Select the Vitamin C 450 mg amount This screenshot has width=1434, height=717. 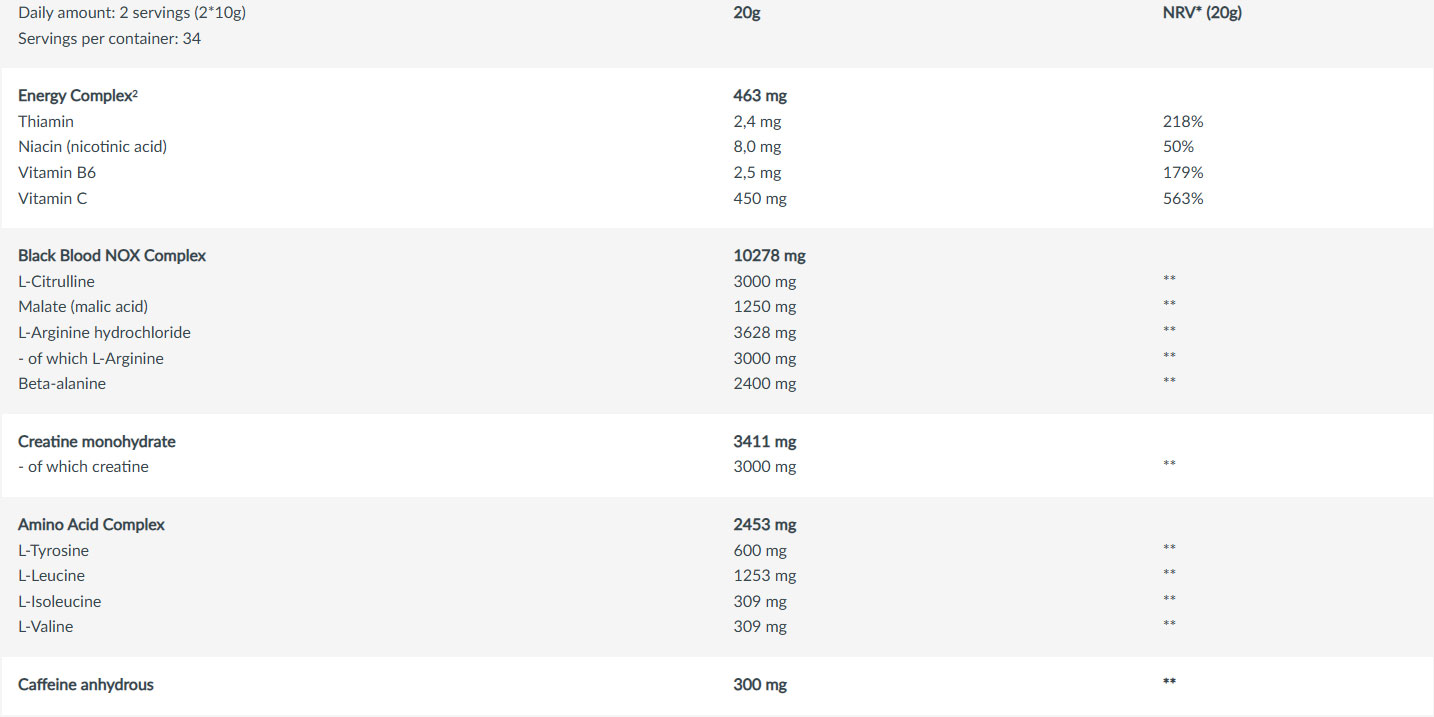760,198
